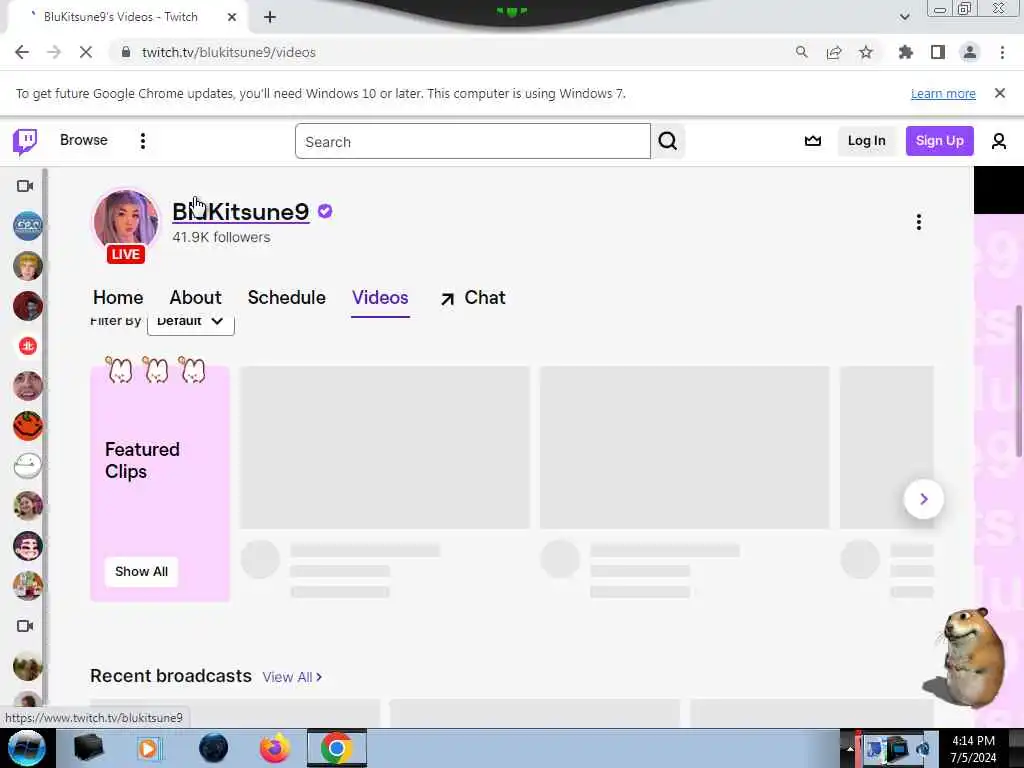Switch to the Schedule channel tab
Viewport: 1024px width, 768px height.
(287, 298)
